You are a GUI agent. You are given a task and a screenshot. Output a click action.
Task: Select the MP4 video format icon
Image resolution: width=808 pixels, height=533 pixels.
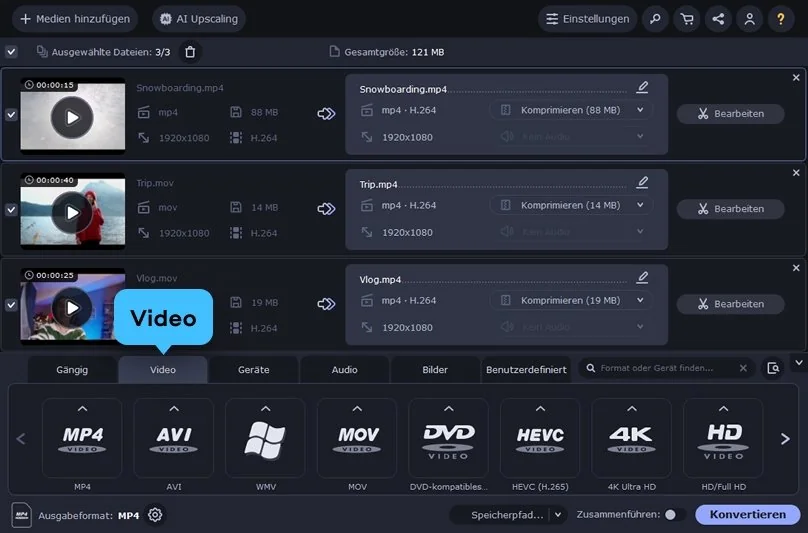click(x=82, y=438)
